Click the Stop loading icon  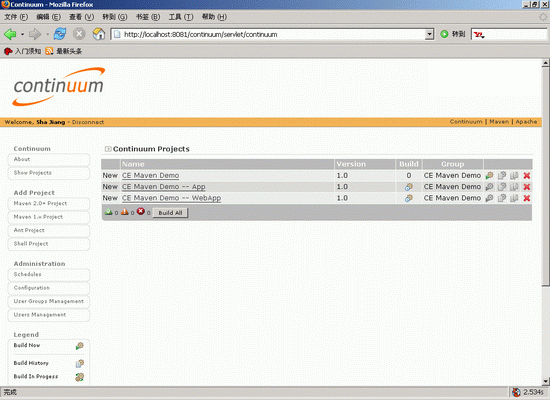79,34
